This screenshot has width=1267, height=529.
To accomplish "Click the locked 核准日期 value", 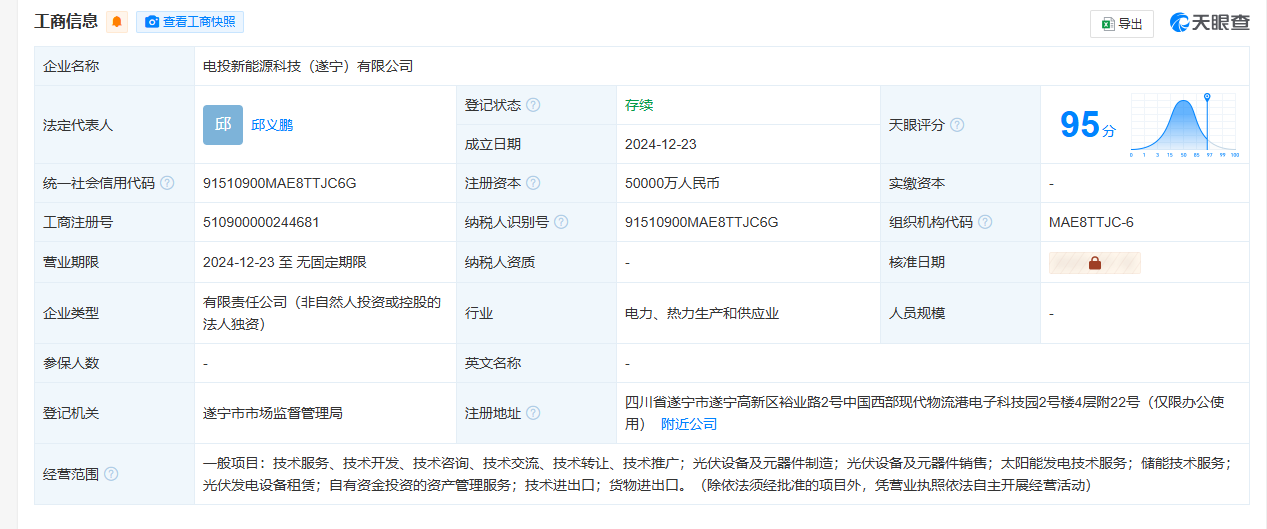I will [x=1094, y=263].
